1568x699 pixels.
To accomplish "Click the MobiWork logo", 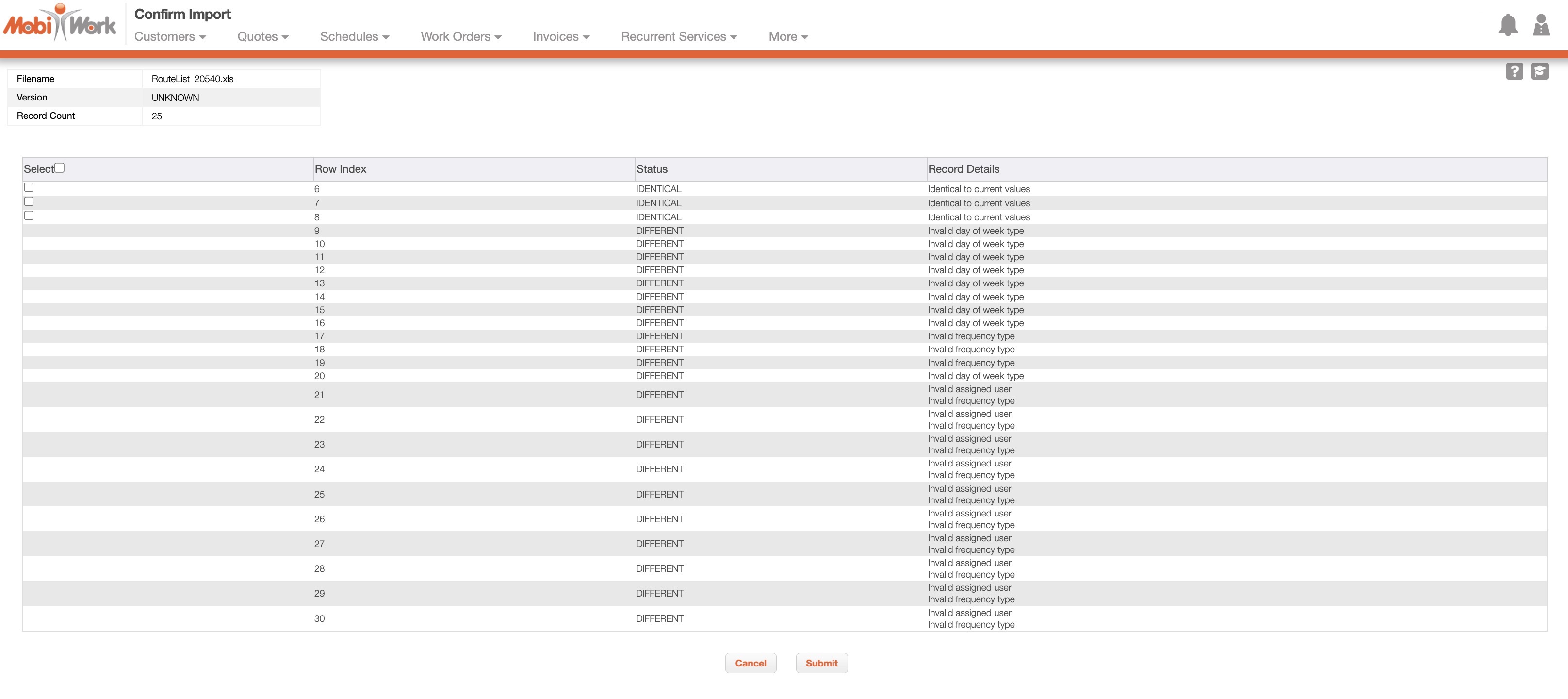I will click(60, 24).
